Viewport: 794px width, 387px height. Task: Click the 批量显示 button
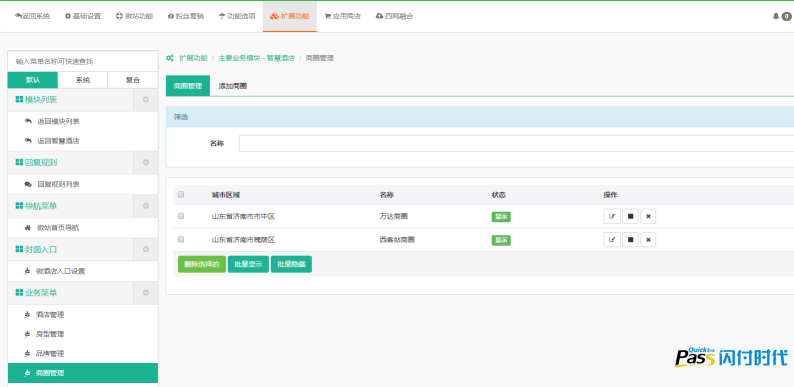248,264
